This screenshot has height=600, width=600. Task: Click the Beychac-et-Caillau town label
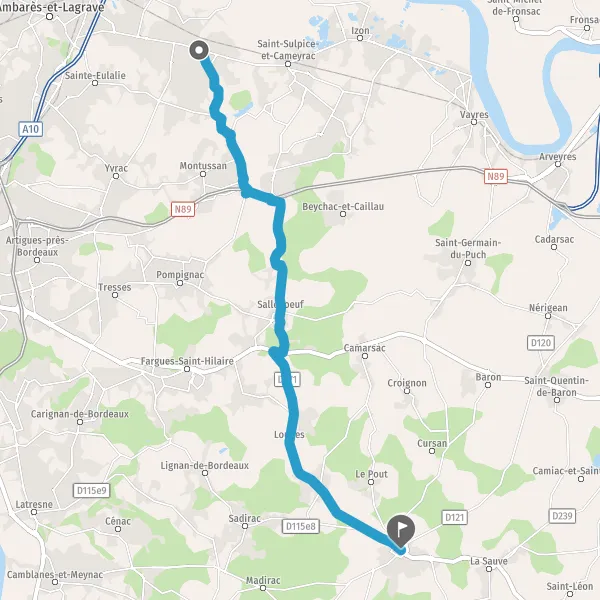(x=343, y=206)
